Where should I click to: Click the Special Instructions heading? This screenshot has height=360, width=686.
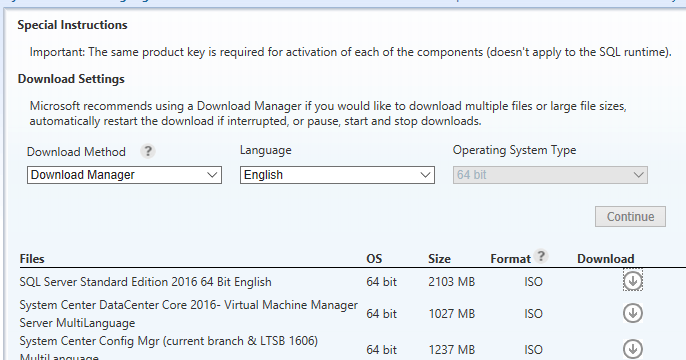[x=72, y=25]
